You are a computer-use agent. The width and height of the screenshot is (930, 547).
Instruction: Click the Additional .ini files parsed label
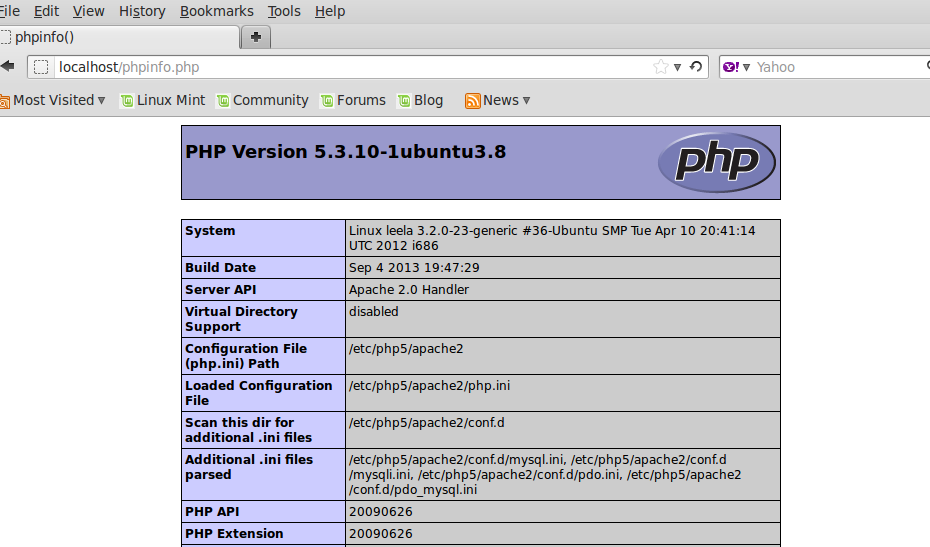[x=249, y=467]
